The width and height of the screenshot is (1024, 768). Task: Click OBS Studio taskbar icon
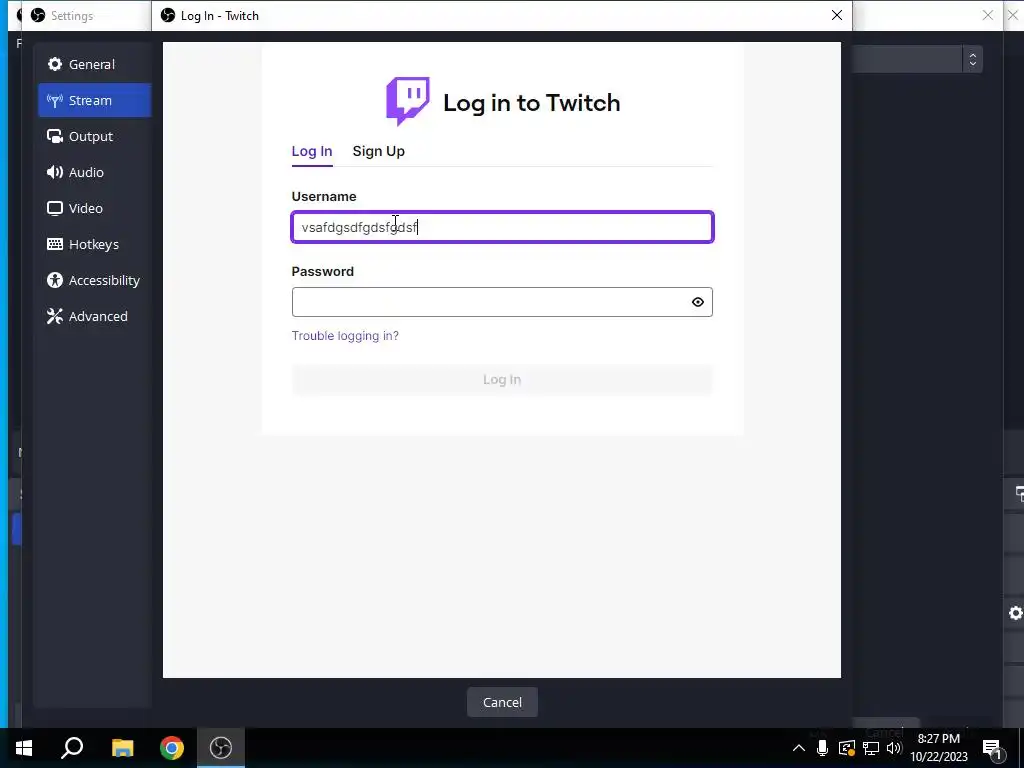tap(221, 748)
